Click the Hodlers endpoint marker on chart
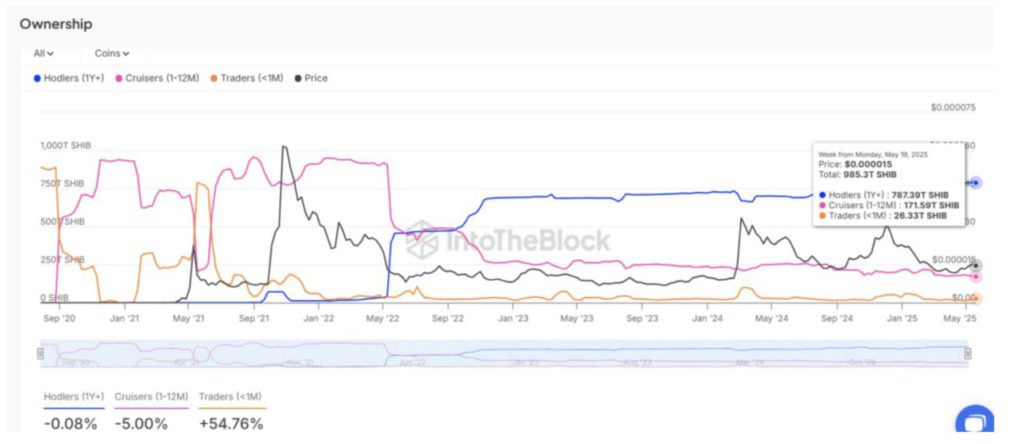 (975, 183)
